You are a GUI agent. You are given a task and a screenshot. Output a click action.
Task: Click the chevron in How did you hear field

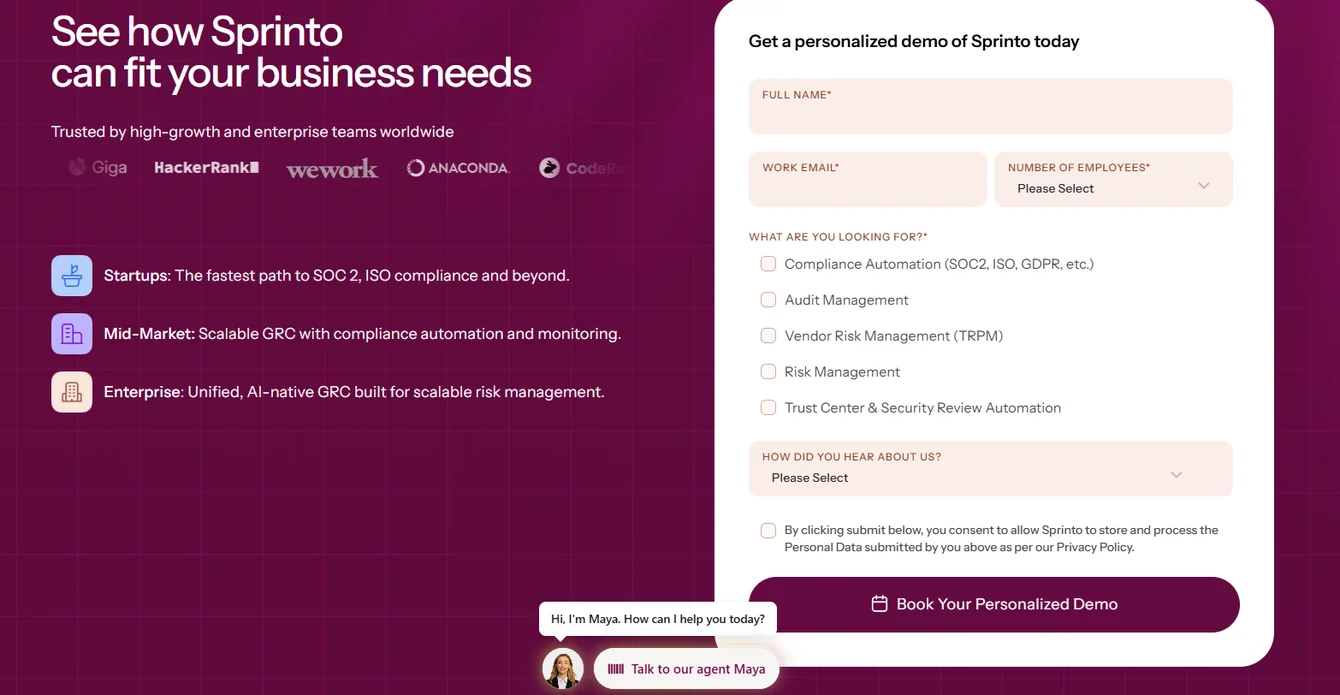1177,475
